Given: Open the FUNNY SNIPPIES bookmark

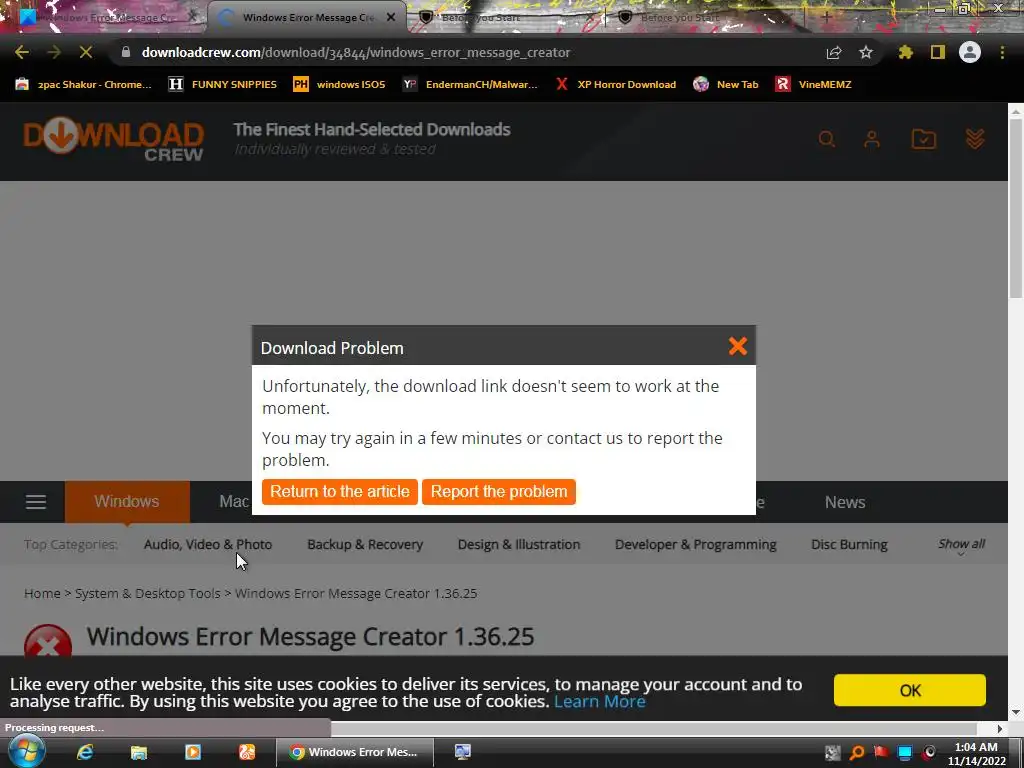Looking at the screenshot, I should click(x=223, y=84).
